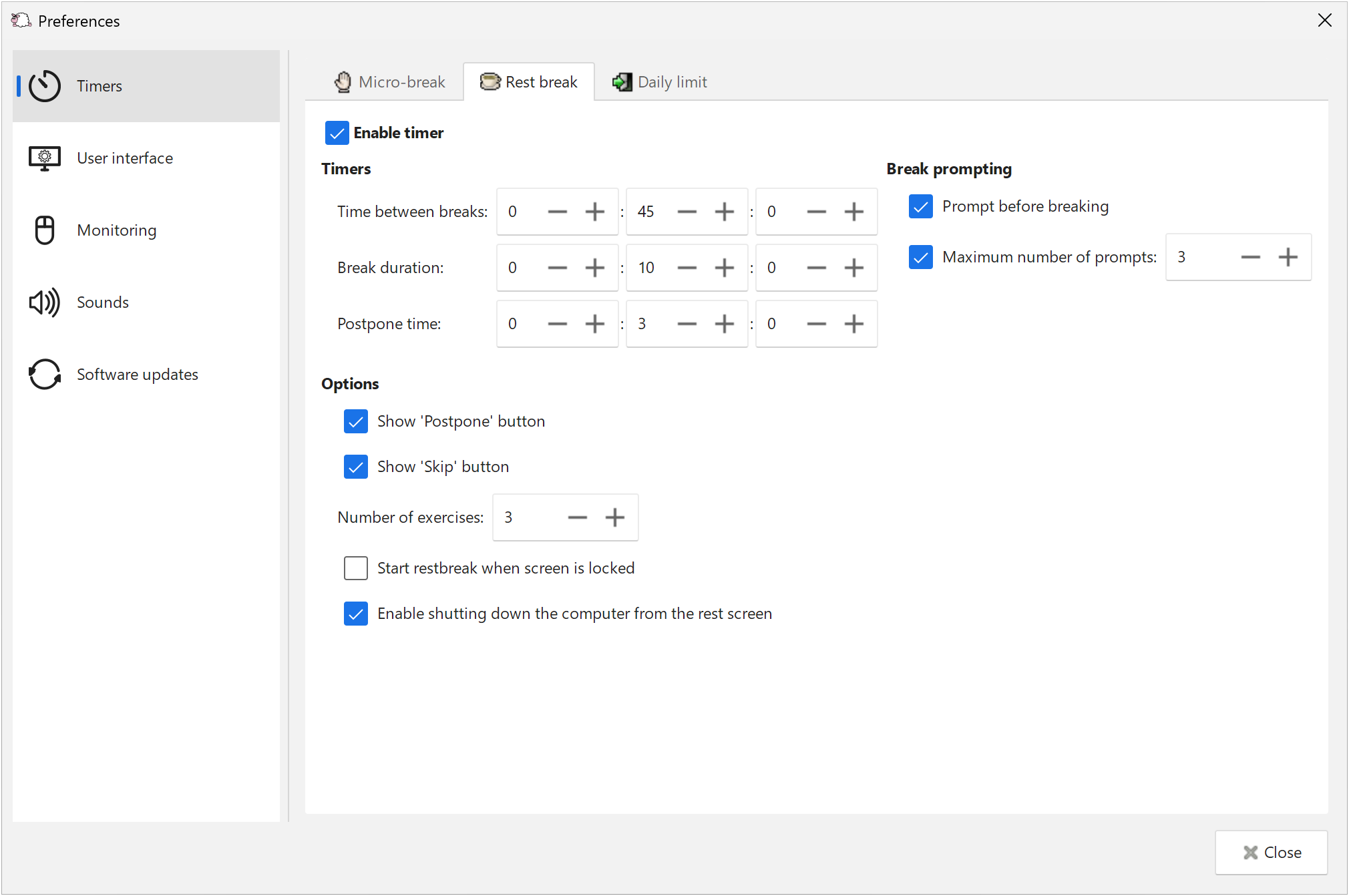Open the Sounds speaker icon

[45, 302]
